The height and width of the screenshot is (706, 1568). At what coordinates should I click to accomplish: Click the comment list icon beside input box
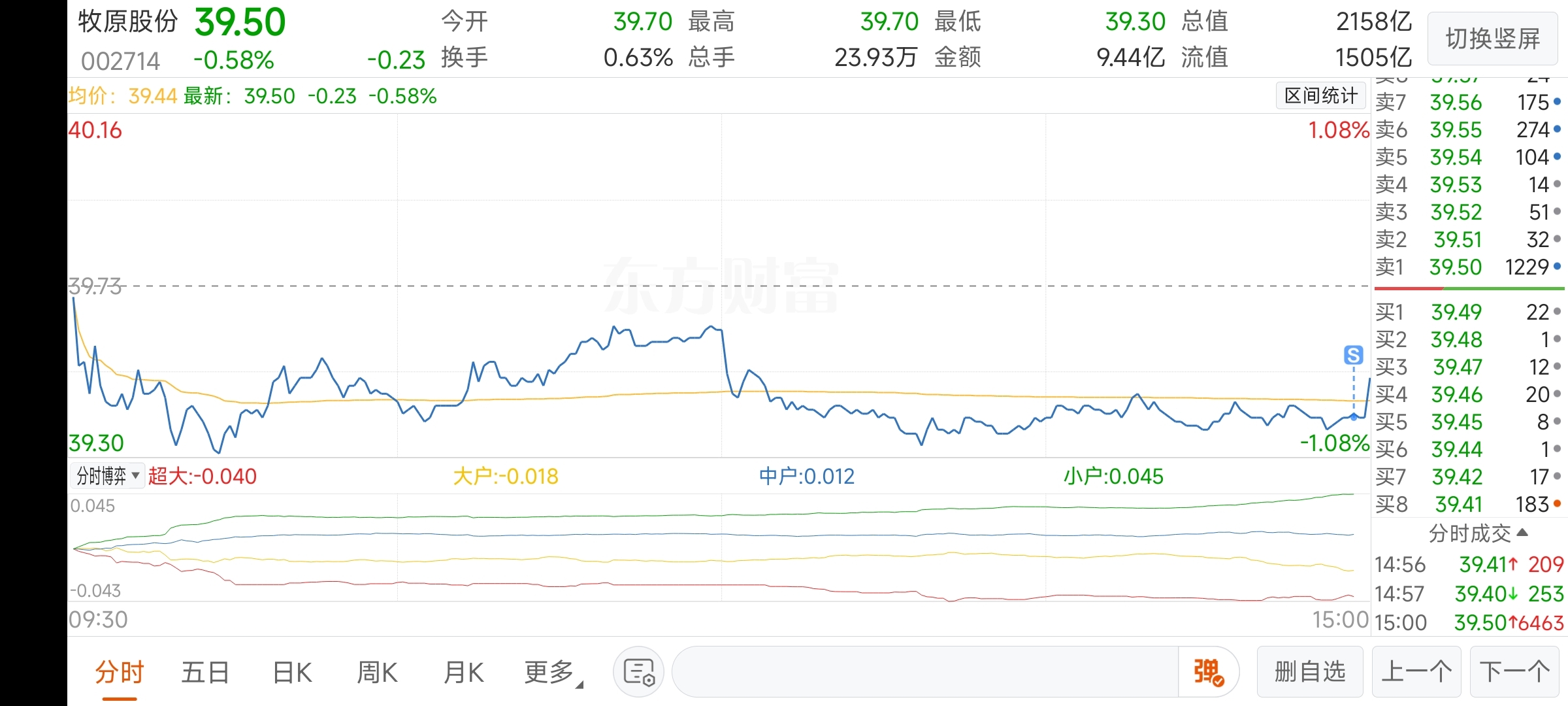(x=639, y=671)
